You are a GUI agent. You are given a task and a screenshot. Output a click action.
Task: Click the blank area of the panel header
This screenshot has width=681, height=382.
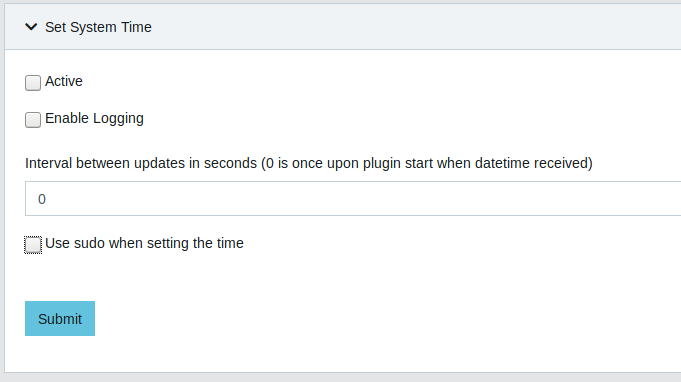(x=413, y=27)
